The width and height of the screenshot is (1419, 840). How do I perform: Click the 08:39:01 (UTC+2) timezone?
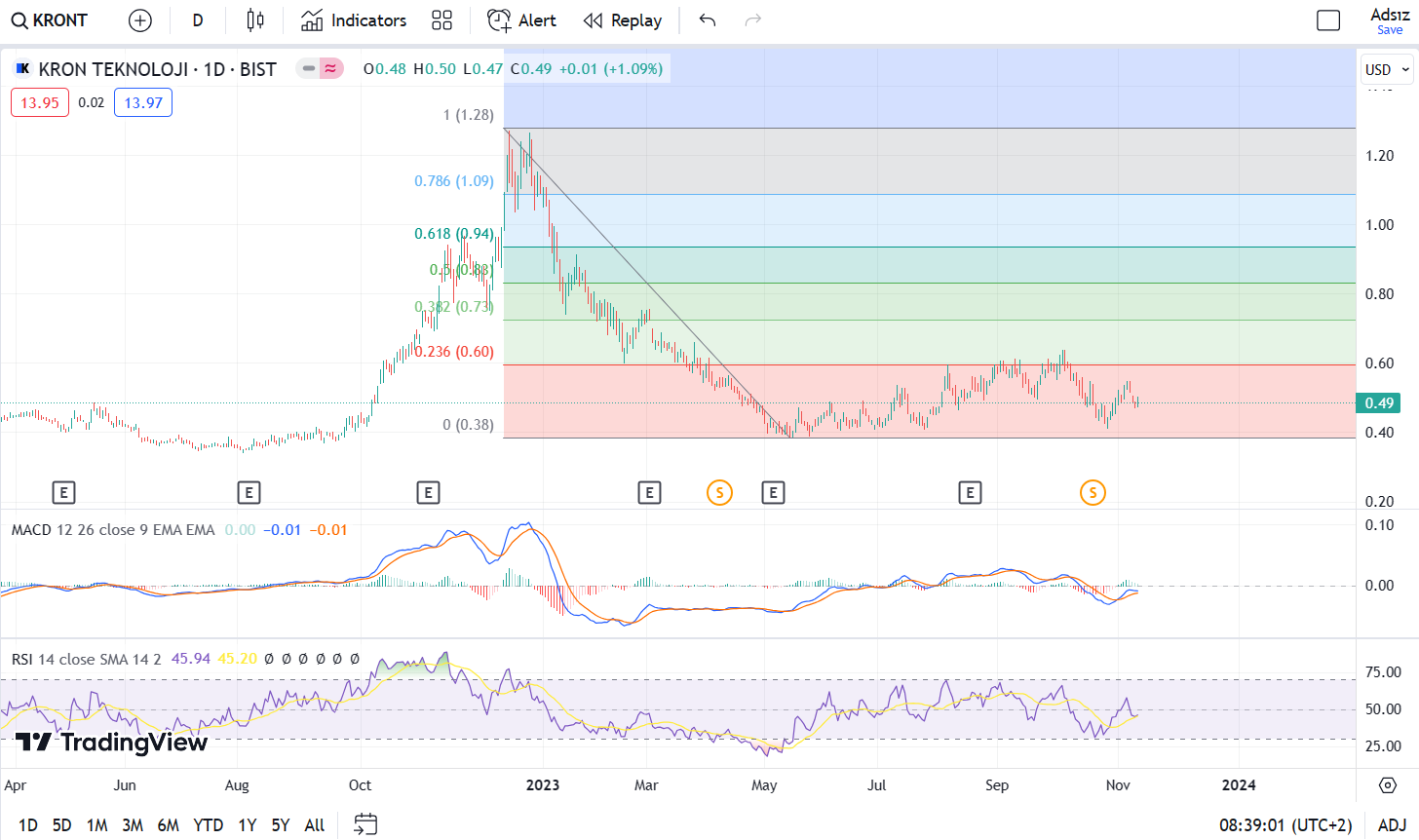click(x=1285, y=825)
